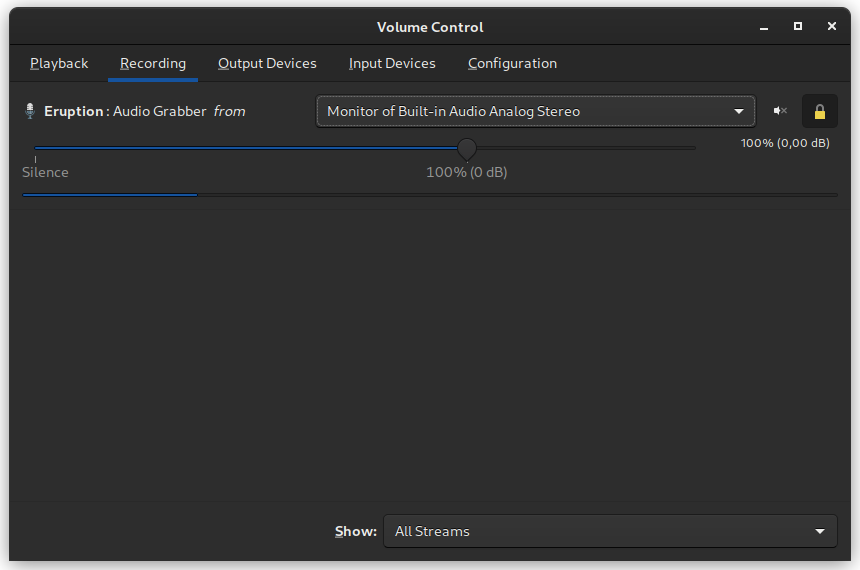Open the Output Devices tab
This screenshot has width=860, height=570.
(x=267, y=64)
